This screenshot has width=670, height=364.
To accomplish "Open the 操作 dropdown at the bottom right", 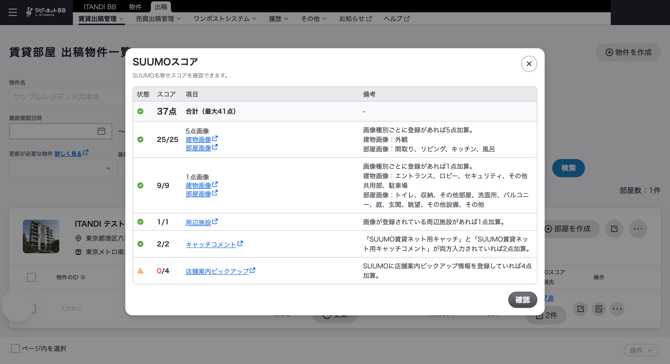I will tap(641, 350).
